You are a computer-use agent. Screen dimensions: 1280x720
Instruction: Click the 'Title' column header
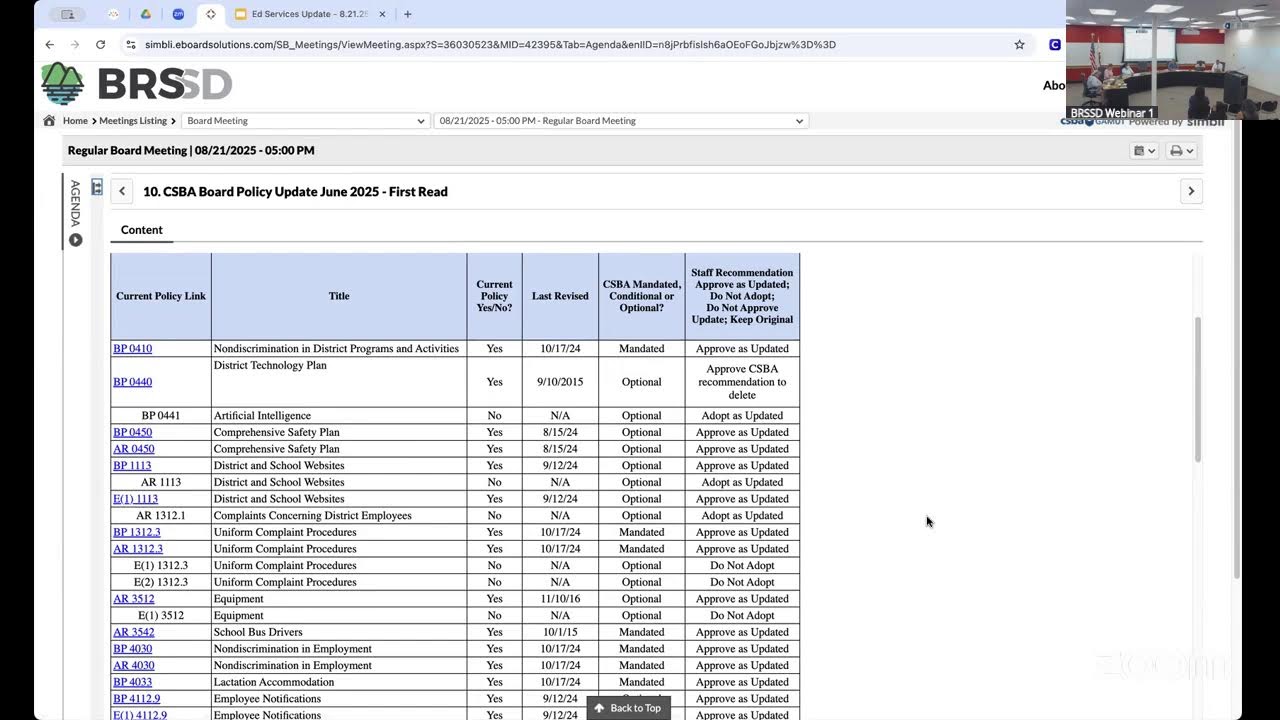pos(339,296)
